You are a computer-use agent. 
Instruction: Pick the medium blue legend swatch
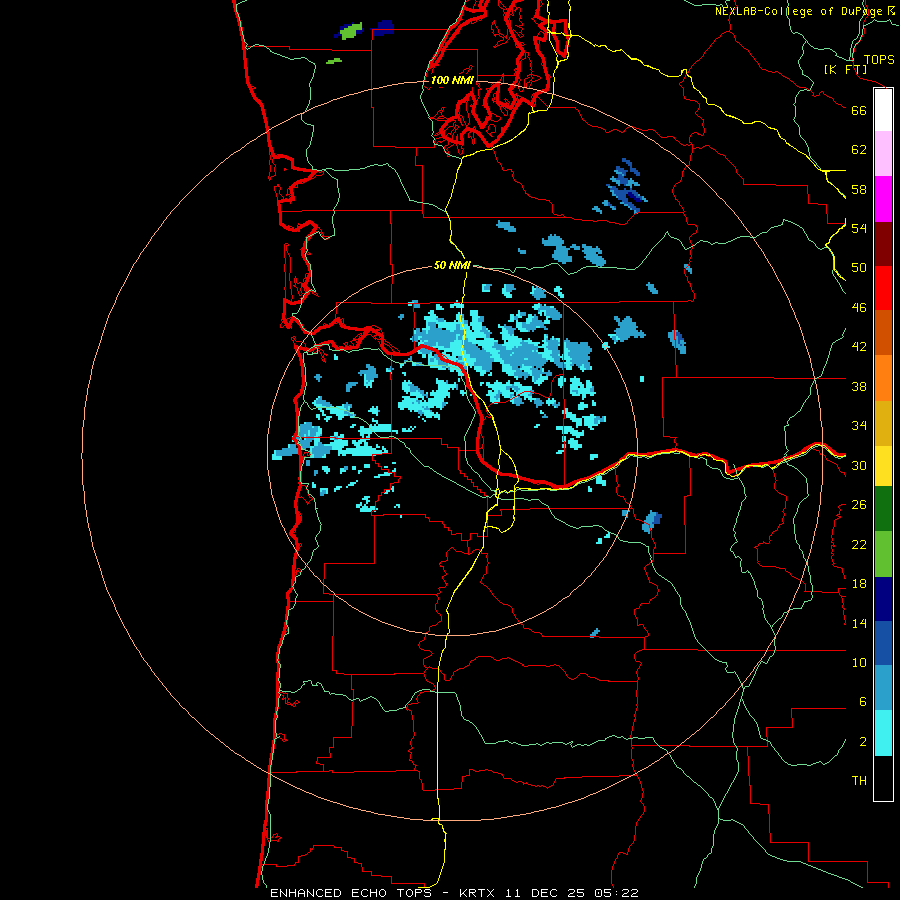coord(883,643)
